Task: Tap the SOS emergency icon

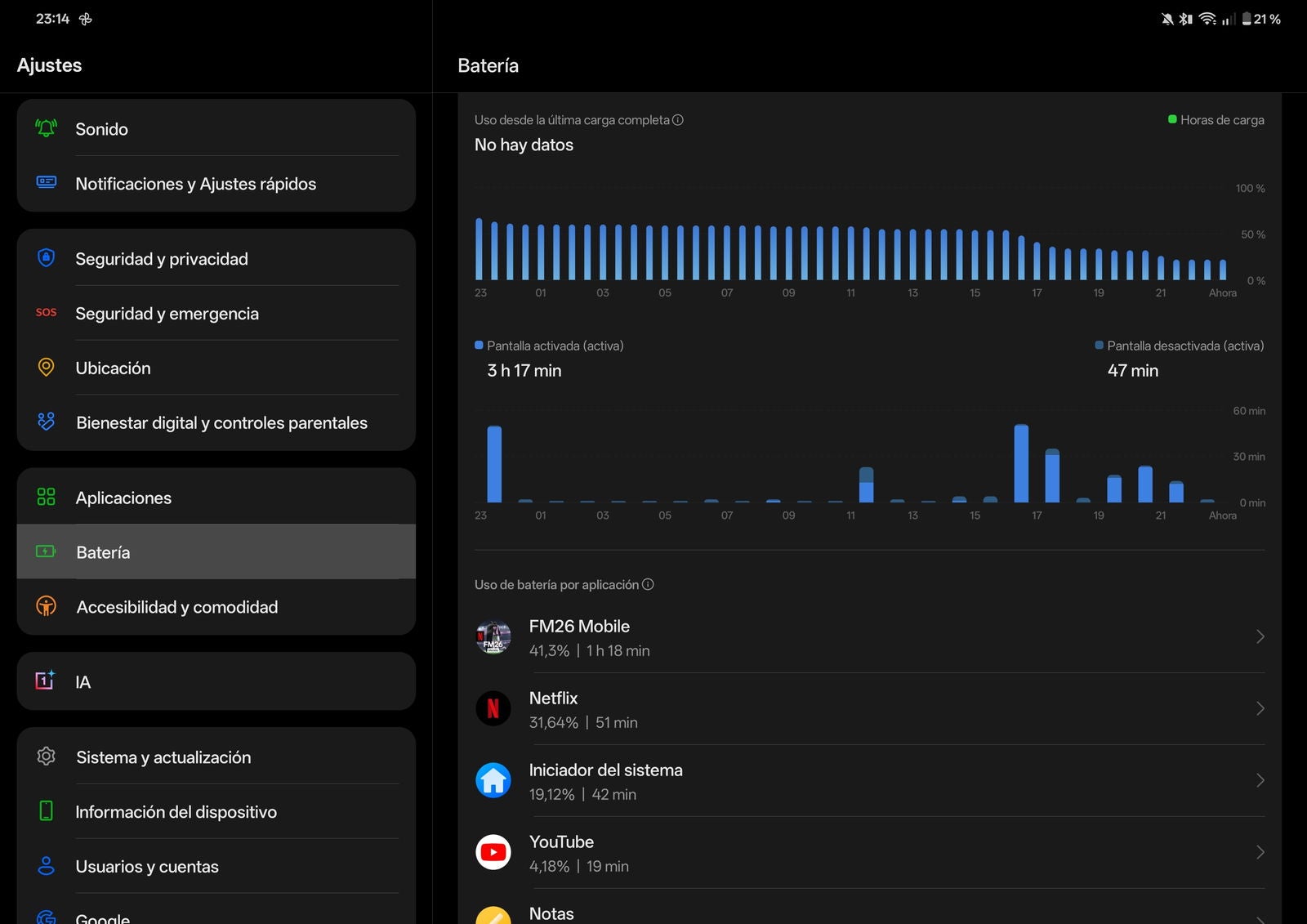Action: click(47, 313)
